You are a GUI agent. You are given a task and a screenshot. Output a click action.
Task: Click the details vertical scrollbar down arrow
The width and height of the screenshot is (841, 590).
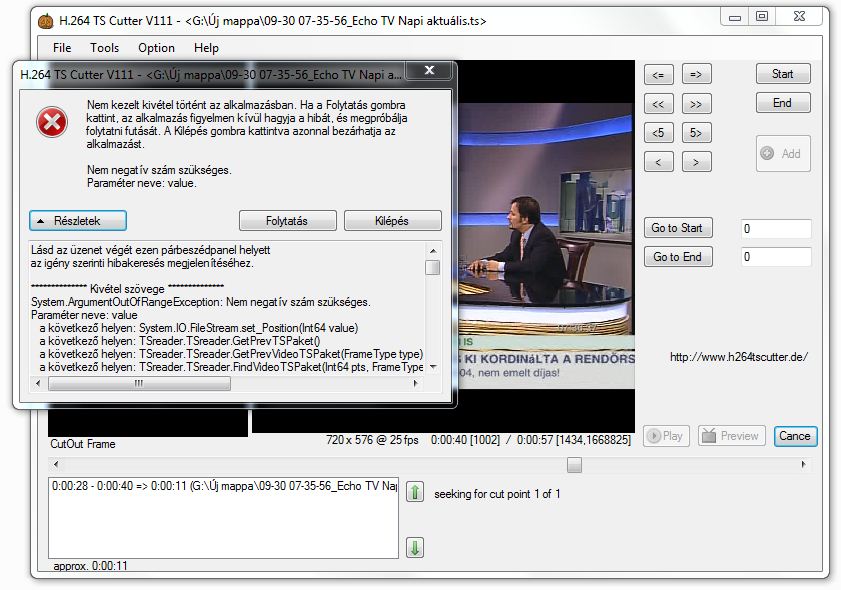(433, 367)
